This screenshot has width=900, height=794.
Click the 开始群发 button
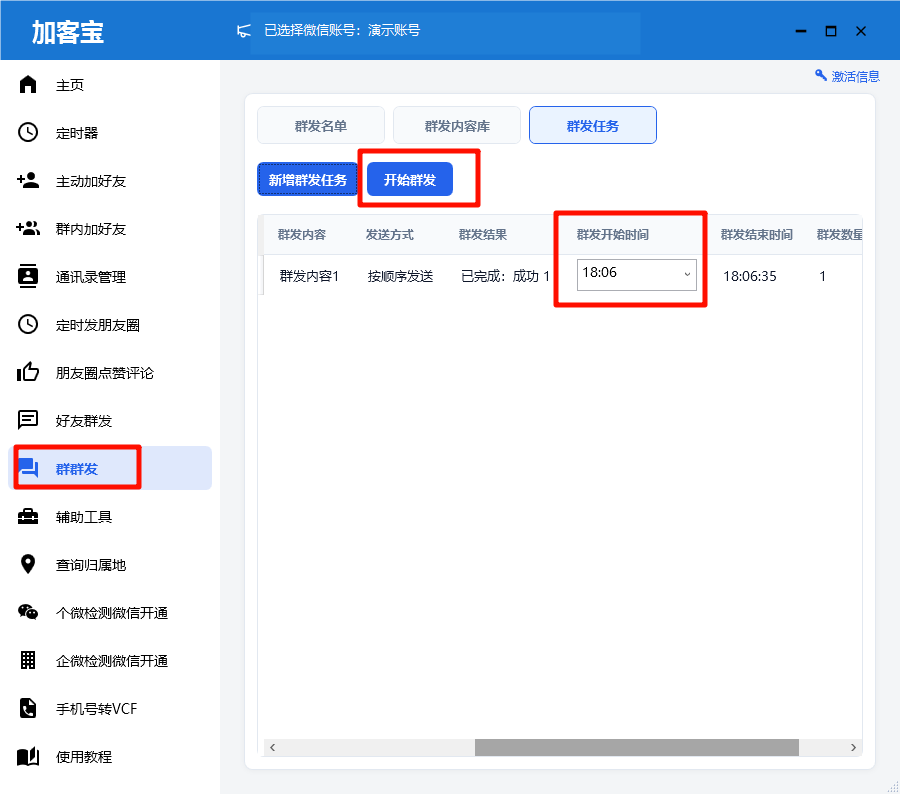click(x=410, y=179)
